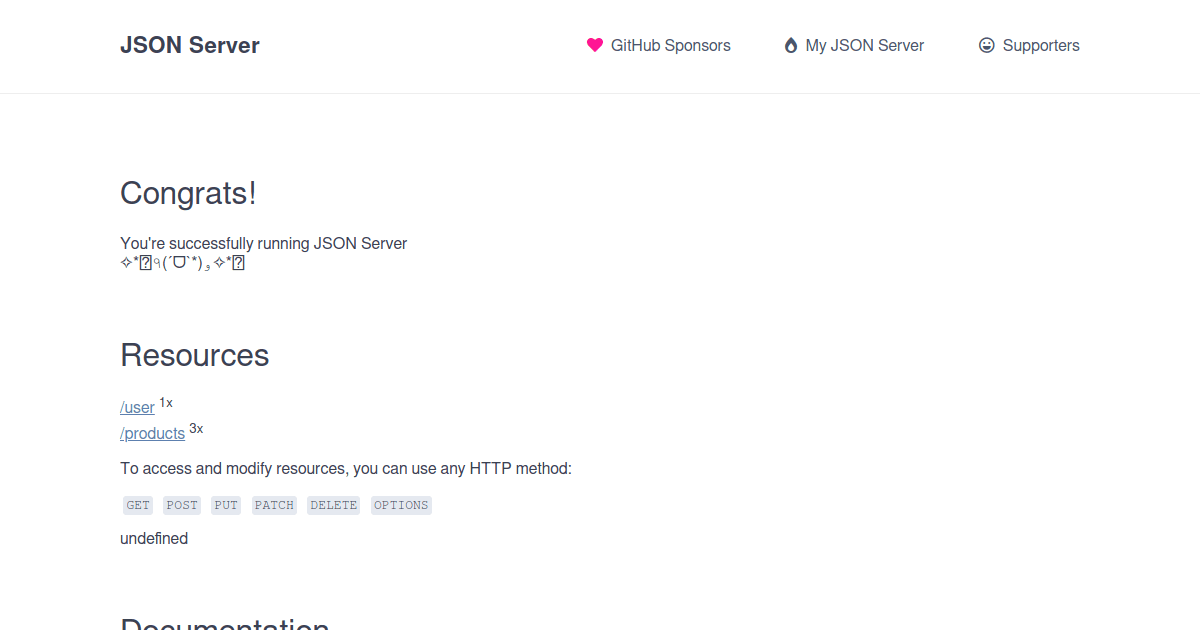Click the smiley icon beside Supporters
1200x630 pixels.
coord(986,45)
